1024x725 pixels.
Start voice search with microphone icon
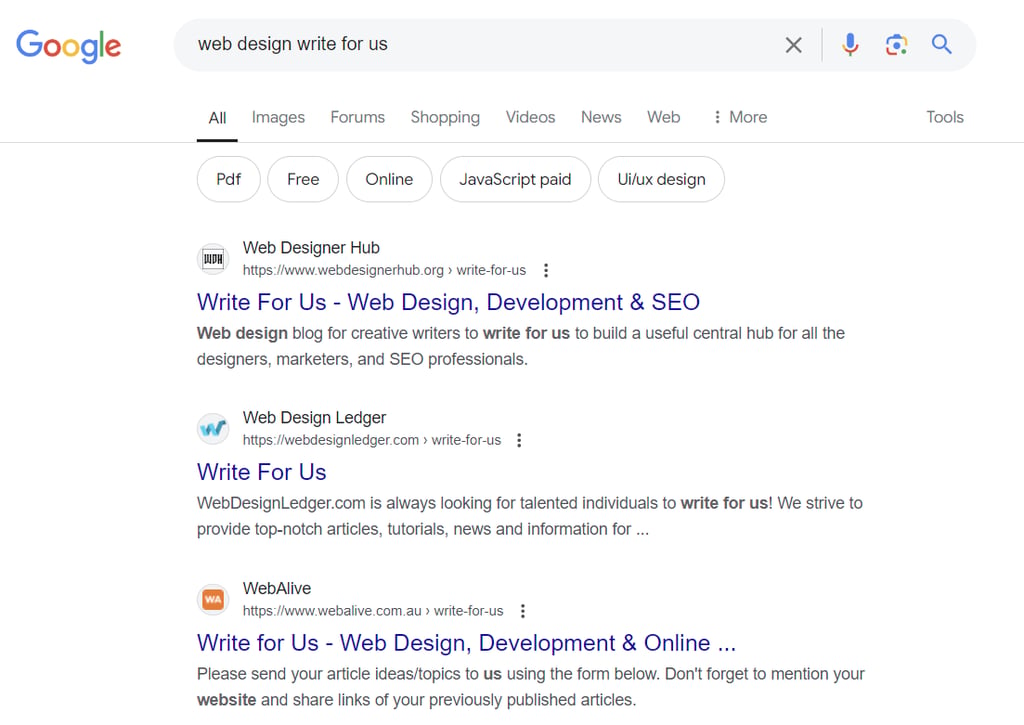click(x=850, y=45)
